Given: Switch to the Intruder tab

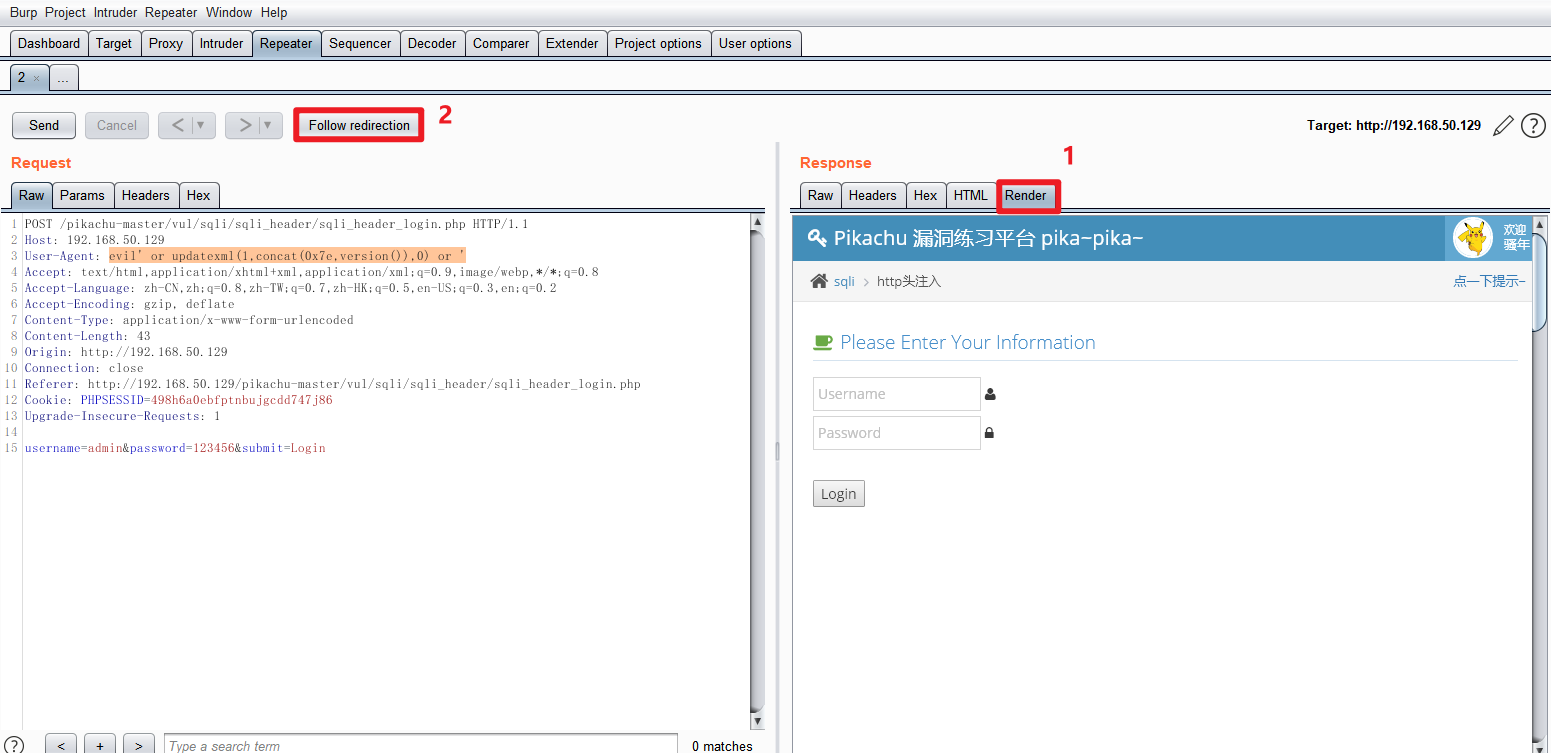Looking at the screenshot, I should 221,43.
